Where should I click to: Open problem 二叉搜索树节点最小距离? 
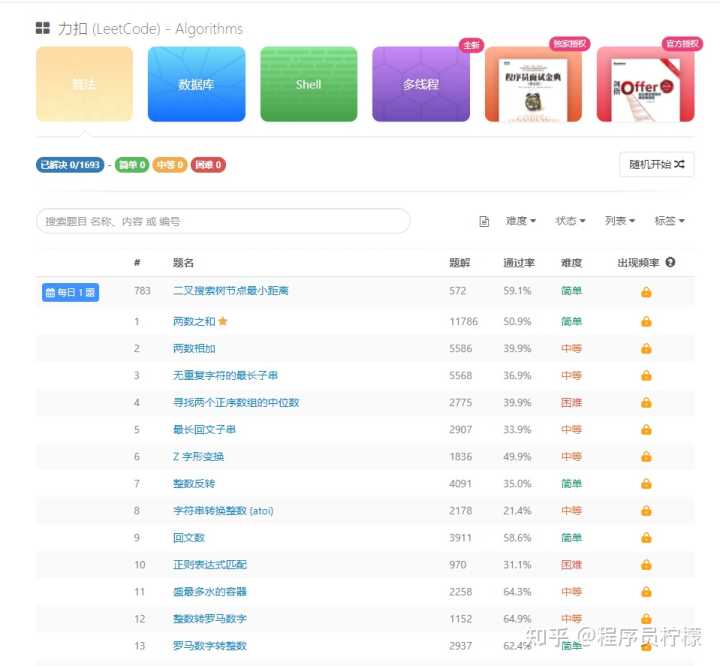point(231,290)
